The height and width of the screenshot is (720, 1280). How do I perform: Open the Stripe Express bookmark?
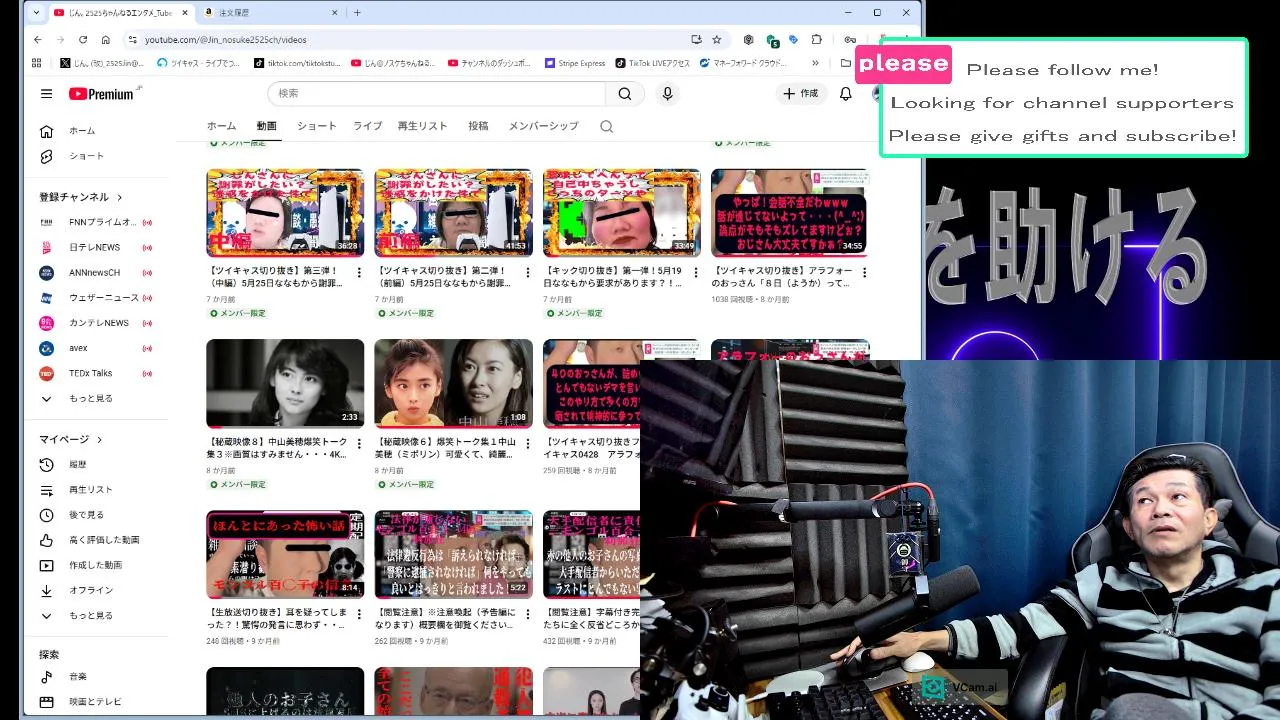pos(575,63)
